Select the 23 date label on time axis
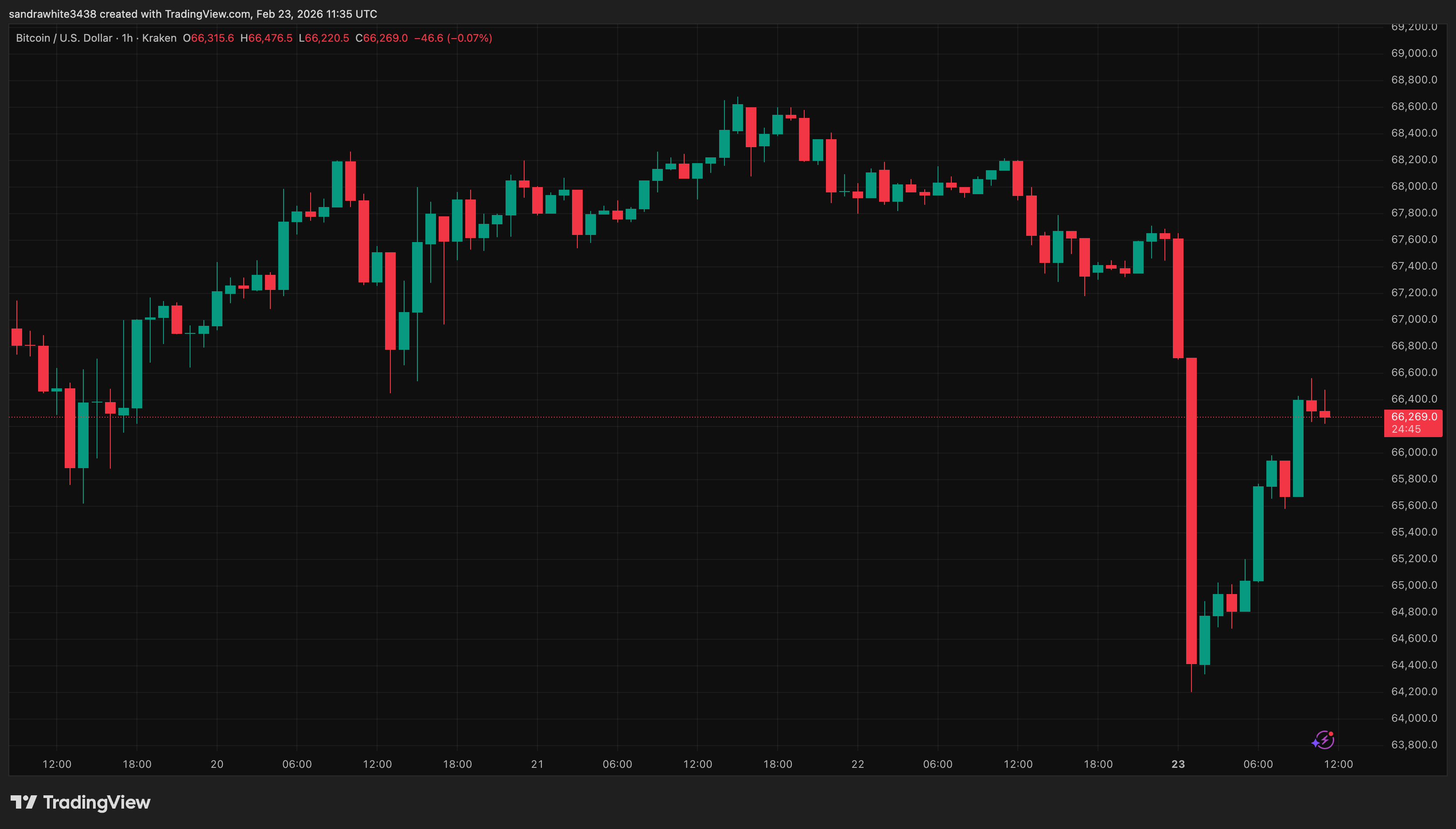The image size is (1456, 829). 1177,764
